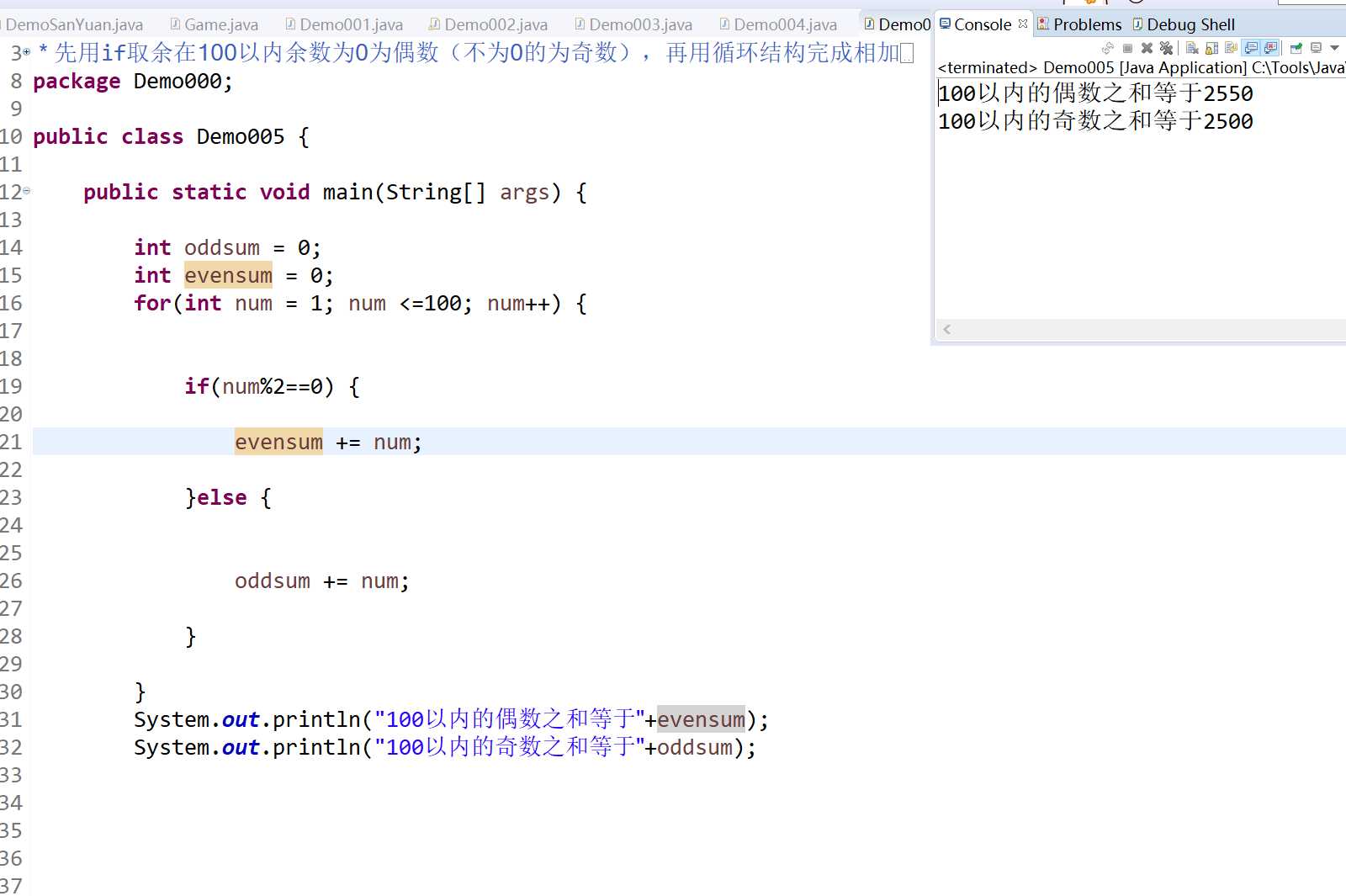Click Remove Launch icon in Console toolbar
The height and width of the screenshot is (896, 1346).
(x=1147, y=48)
